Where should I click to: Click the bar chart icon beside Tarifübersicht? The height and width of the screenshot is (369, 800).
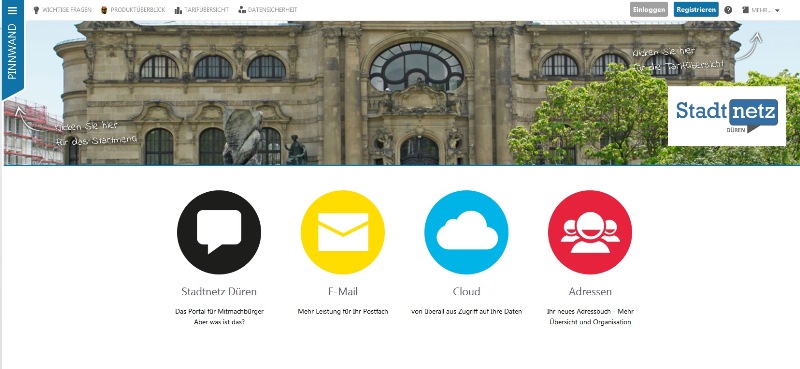pos(178,10)
